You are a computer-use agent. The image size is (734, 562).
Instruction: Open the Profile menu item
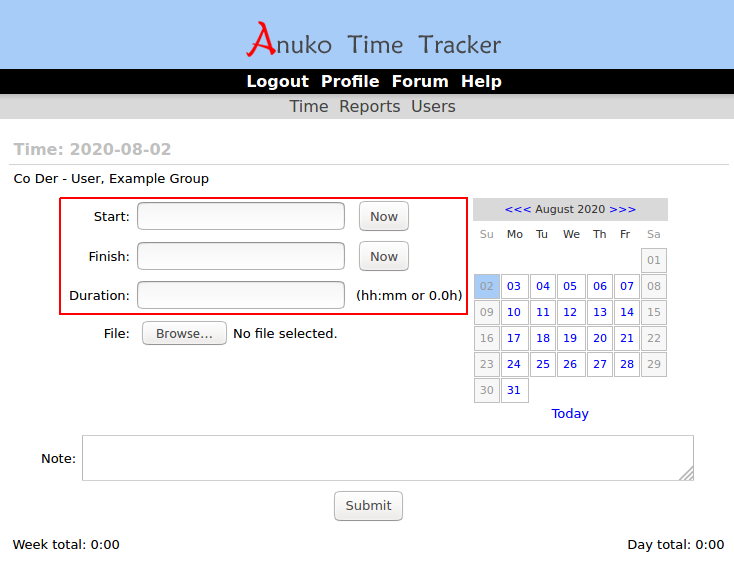coord(350,82)
